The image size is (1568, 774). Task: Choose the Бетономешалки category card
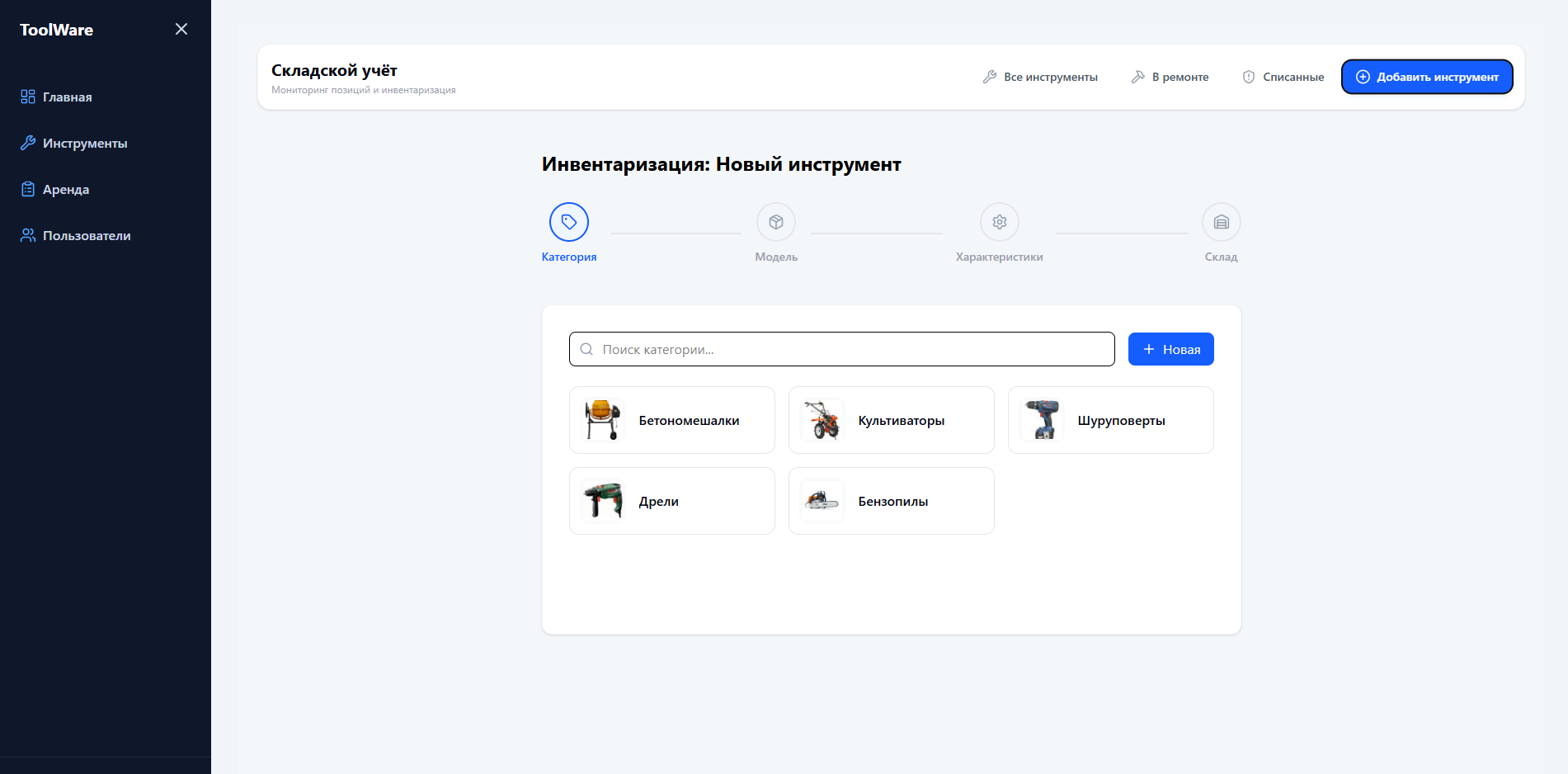pos(672,420)
